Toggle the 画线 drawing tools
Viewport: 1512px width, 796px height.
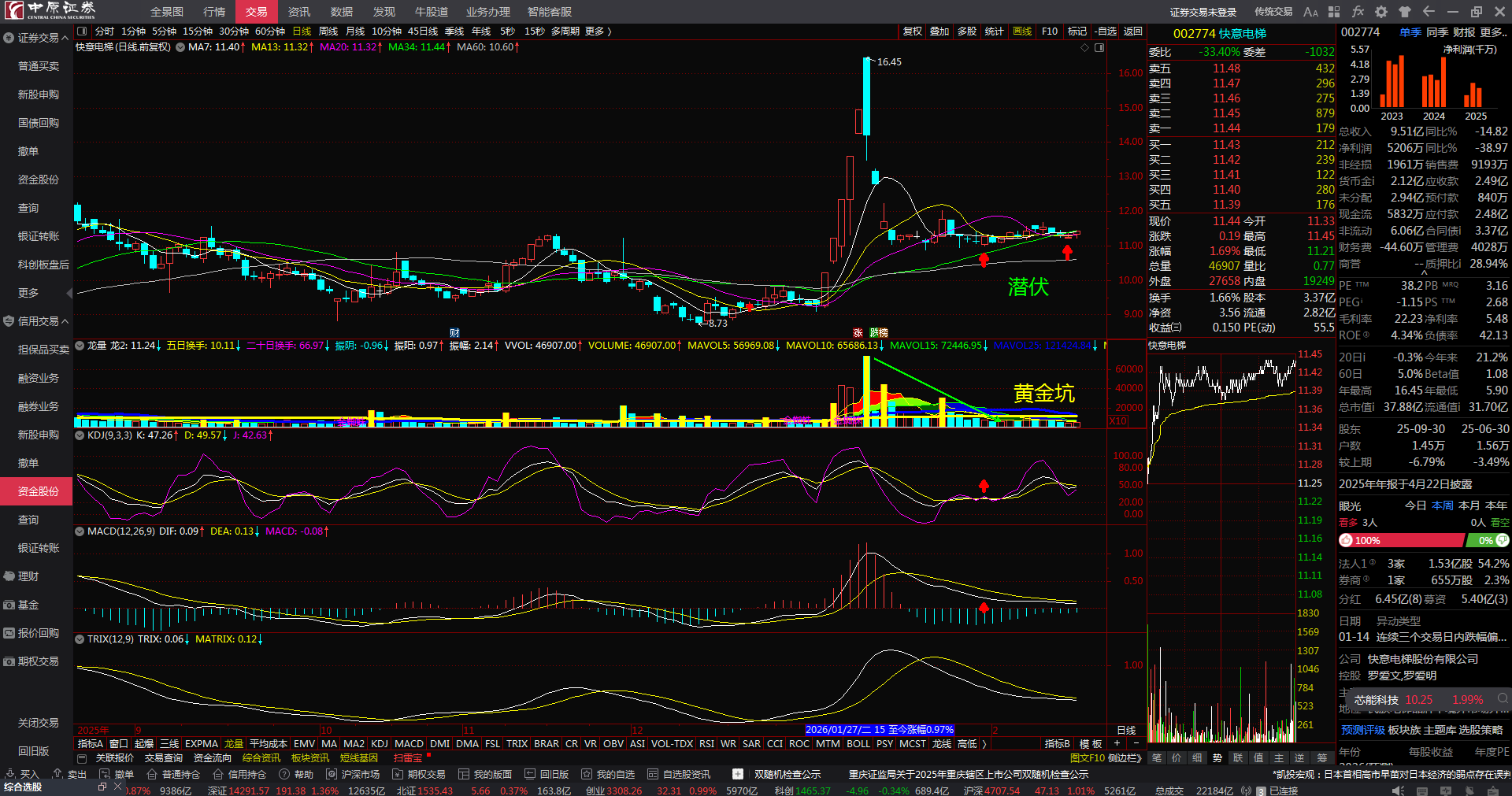coord(1022,31)
